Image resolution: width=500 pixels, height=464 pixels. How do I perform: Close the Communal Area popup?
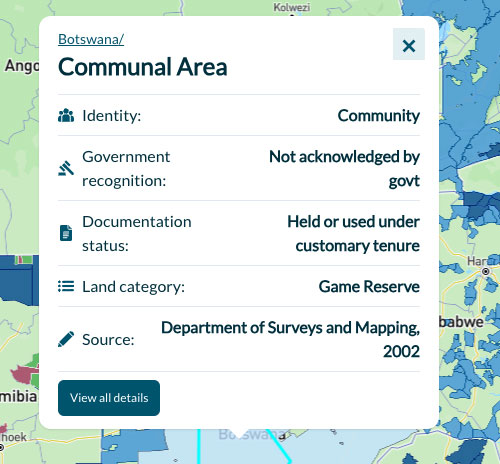click(409, 44)
